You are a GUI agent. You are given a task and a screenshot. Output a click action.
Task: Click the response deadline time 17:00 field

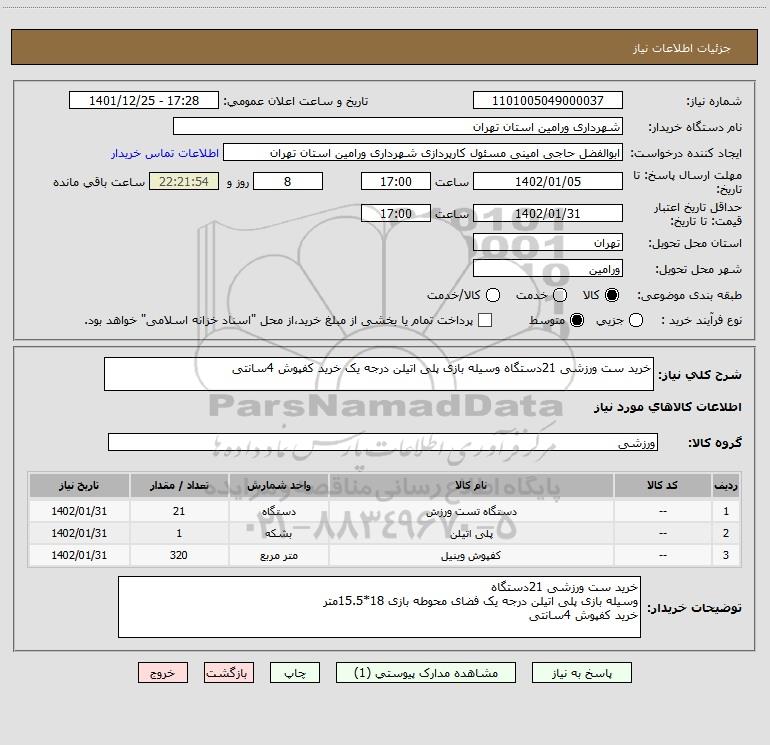[x=396, y=181]
